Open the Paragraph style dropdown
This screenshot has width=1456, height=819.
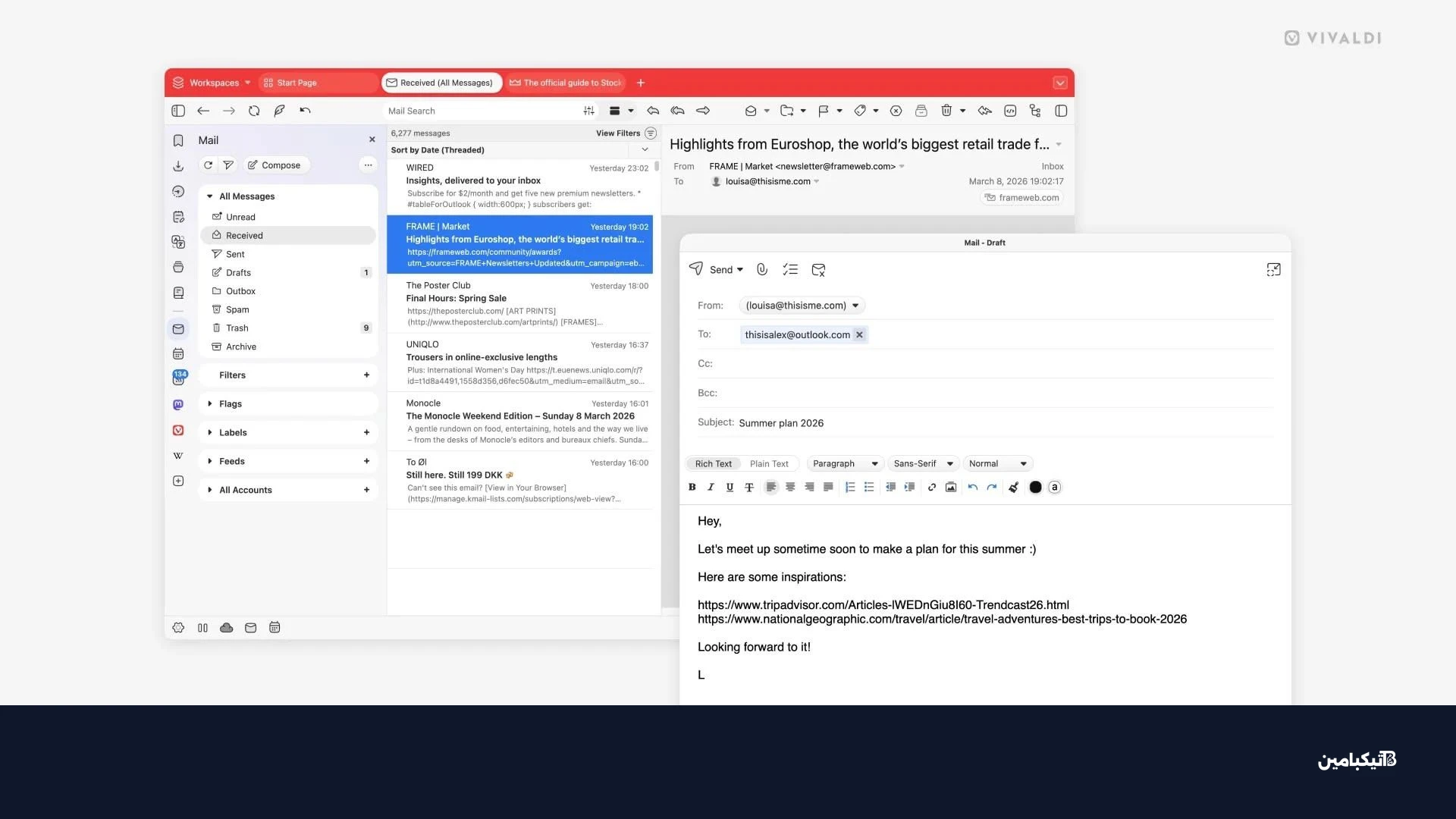click(x=845, y=463)
